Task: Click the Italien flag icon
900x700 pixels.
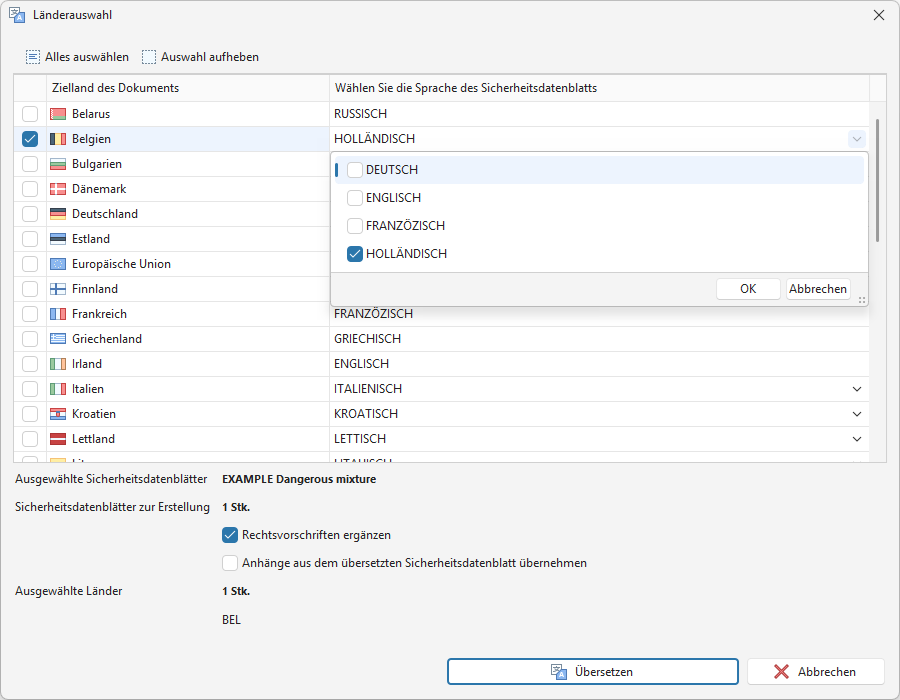Action: click(58, 389)
